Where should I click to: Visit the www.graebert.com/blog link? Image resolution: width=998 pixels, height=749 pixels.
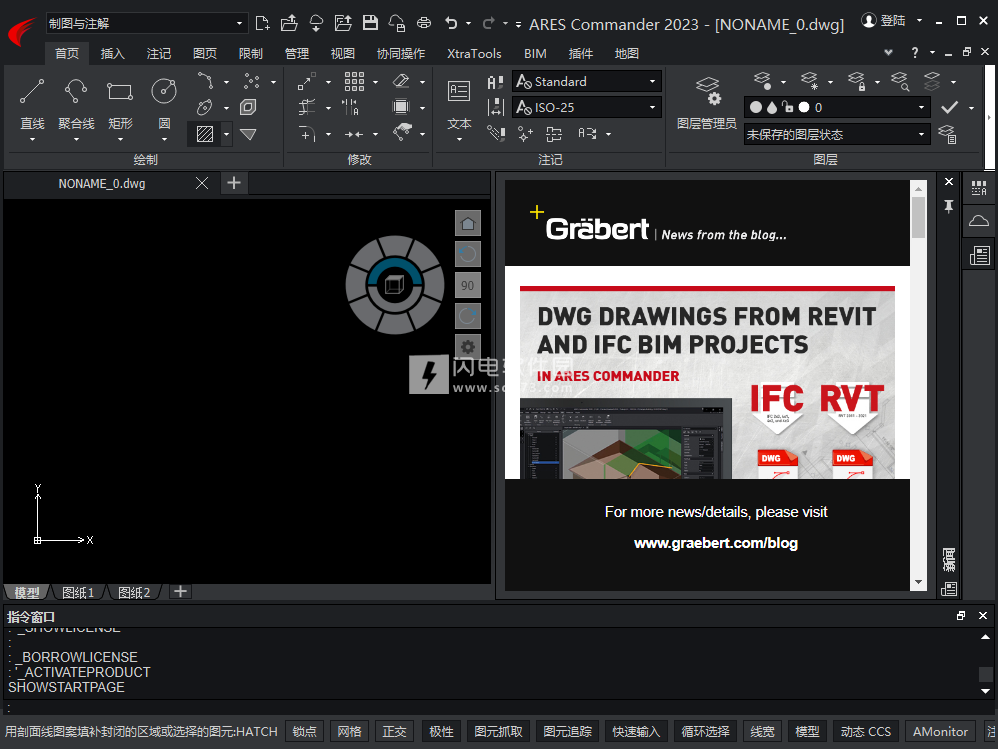click(x=715, y=543)
